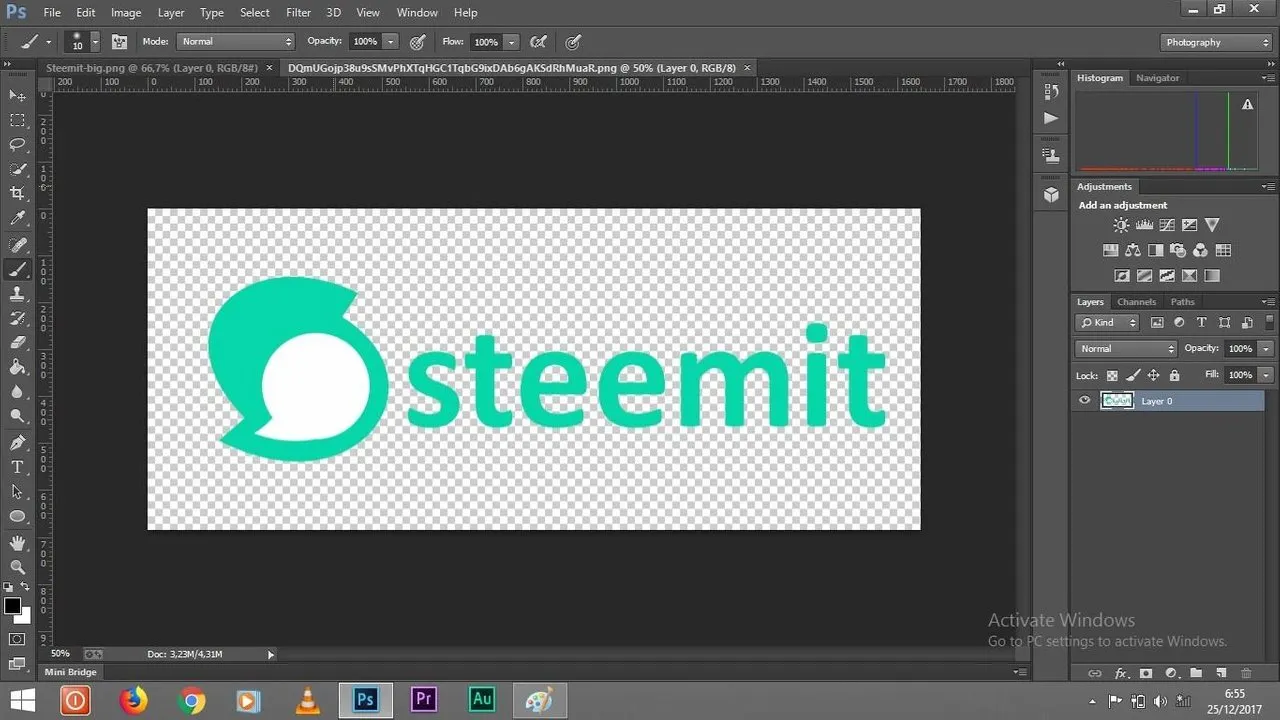Select the Zoom tool
1280x720 pixels.
(x=17, y=567)
